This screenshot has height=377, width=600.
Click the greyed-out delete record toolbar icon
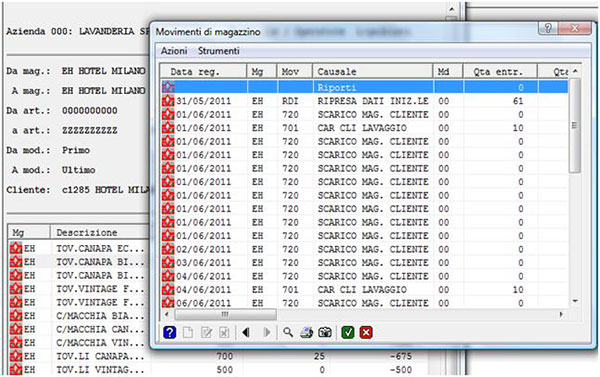[224, 332]
